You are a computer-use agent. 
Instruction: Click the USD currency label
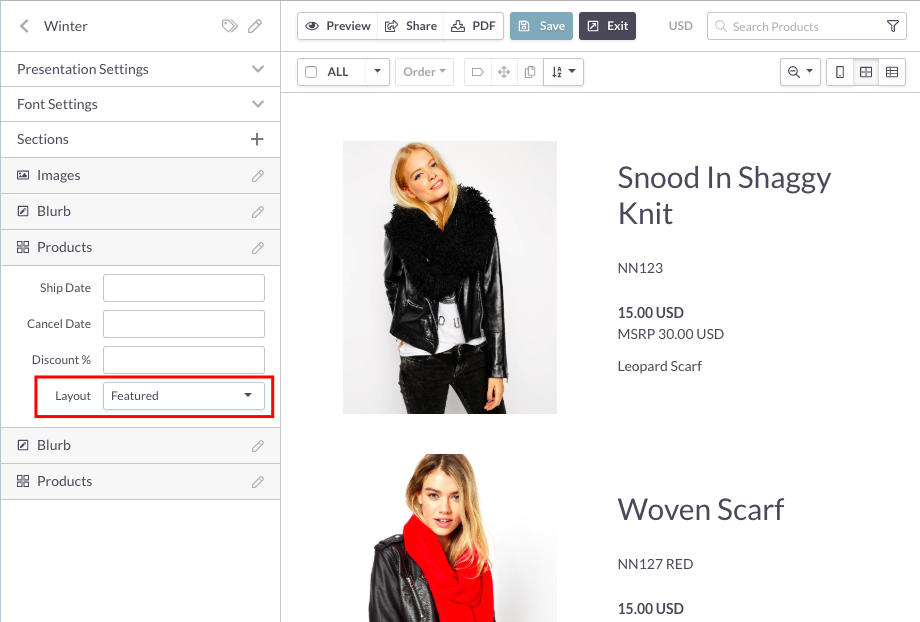tap(681, 26)
